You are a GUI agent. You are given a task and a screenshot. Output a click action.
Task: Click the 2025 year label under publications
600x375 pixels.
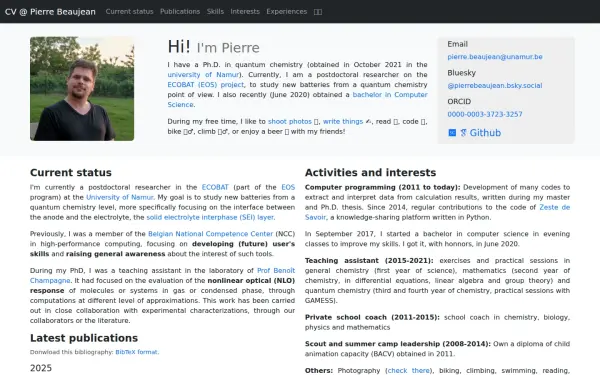tap(41, 368)
